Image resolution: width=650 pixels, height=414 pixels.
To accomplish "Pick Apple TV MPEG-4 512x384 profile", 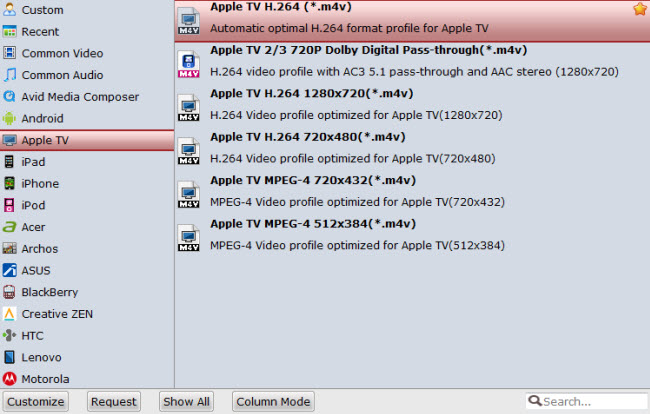I will click(412, 235).
